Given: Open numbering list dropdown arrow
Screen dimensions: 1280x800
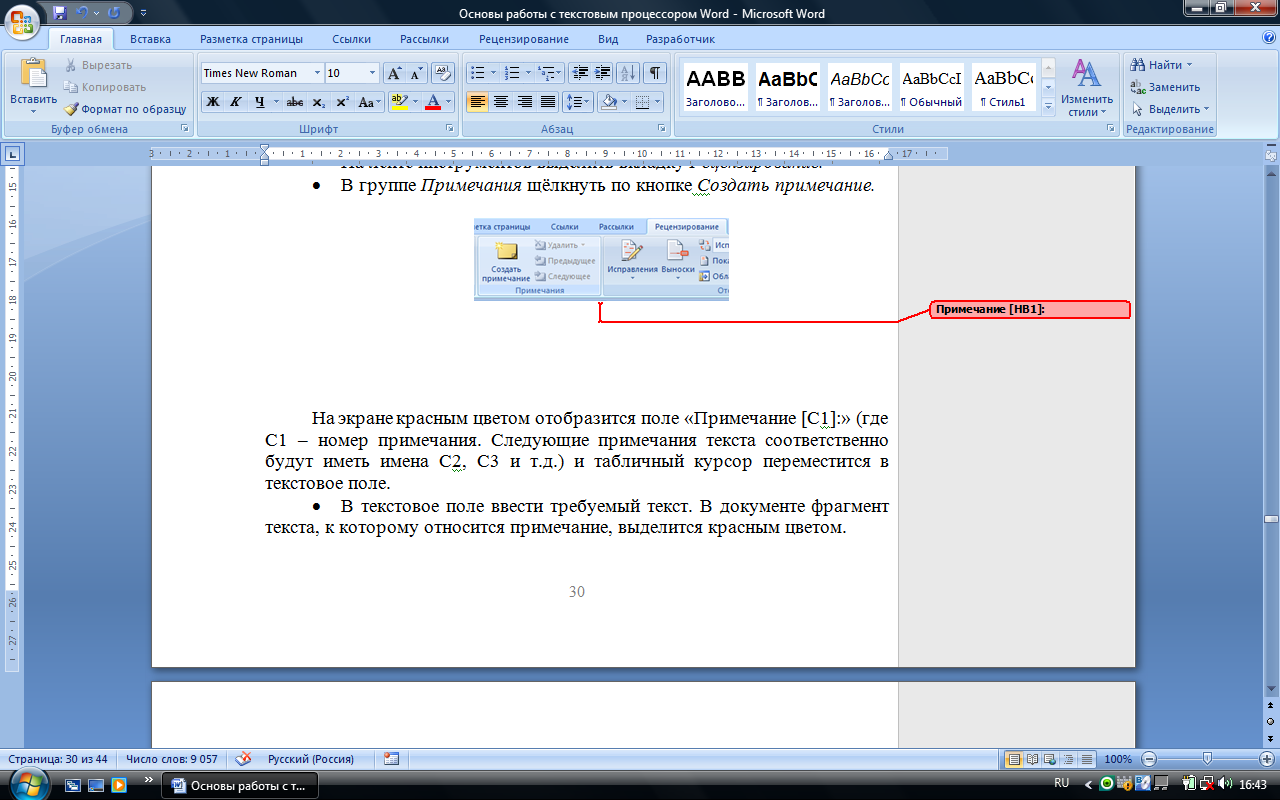Looking at the screenshot, I should 527,73.
